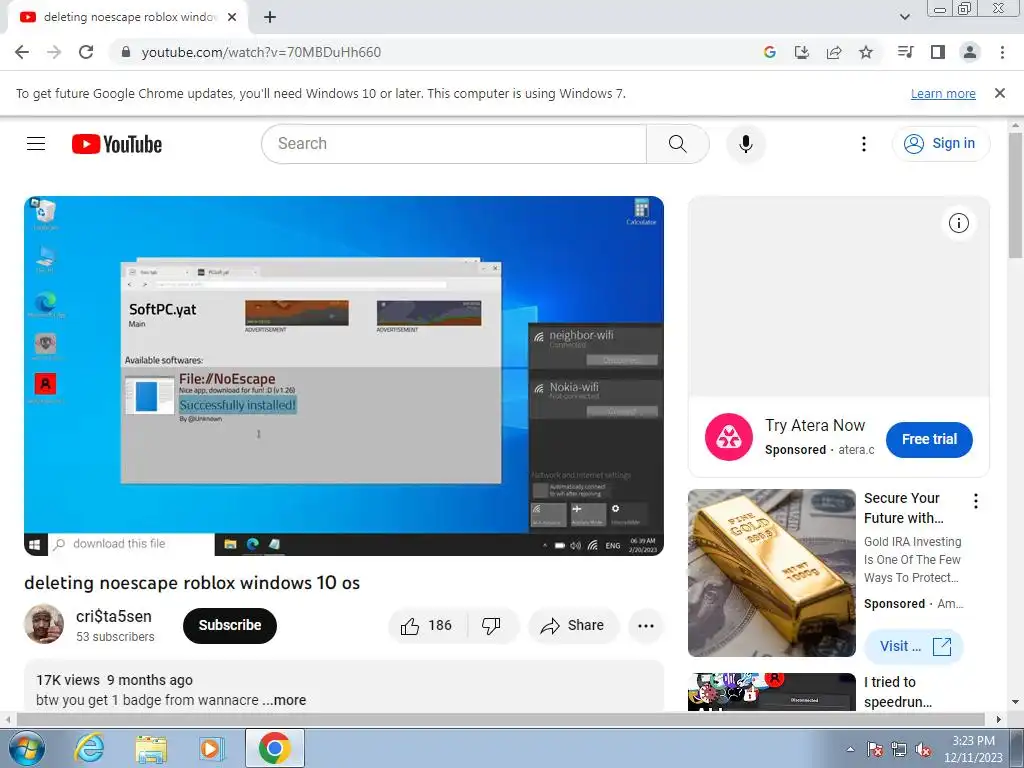View site information lock icon
This screenshot has width=1024, height=768.
[126, 52]
